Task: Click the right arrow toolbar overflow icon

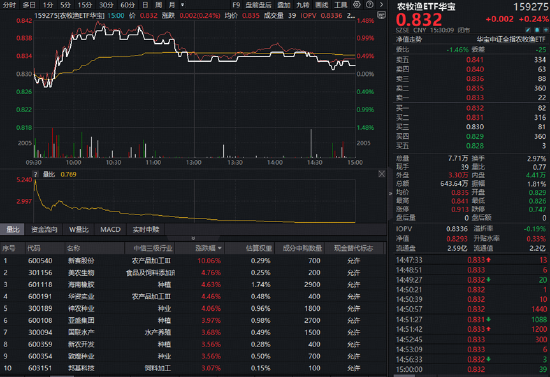Action: (x=381, y=5)
